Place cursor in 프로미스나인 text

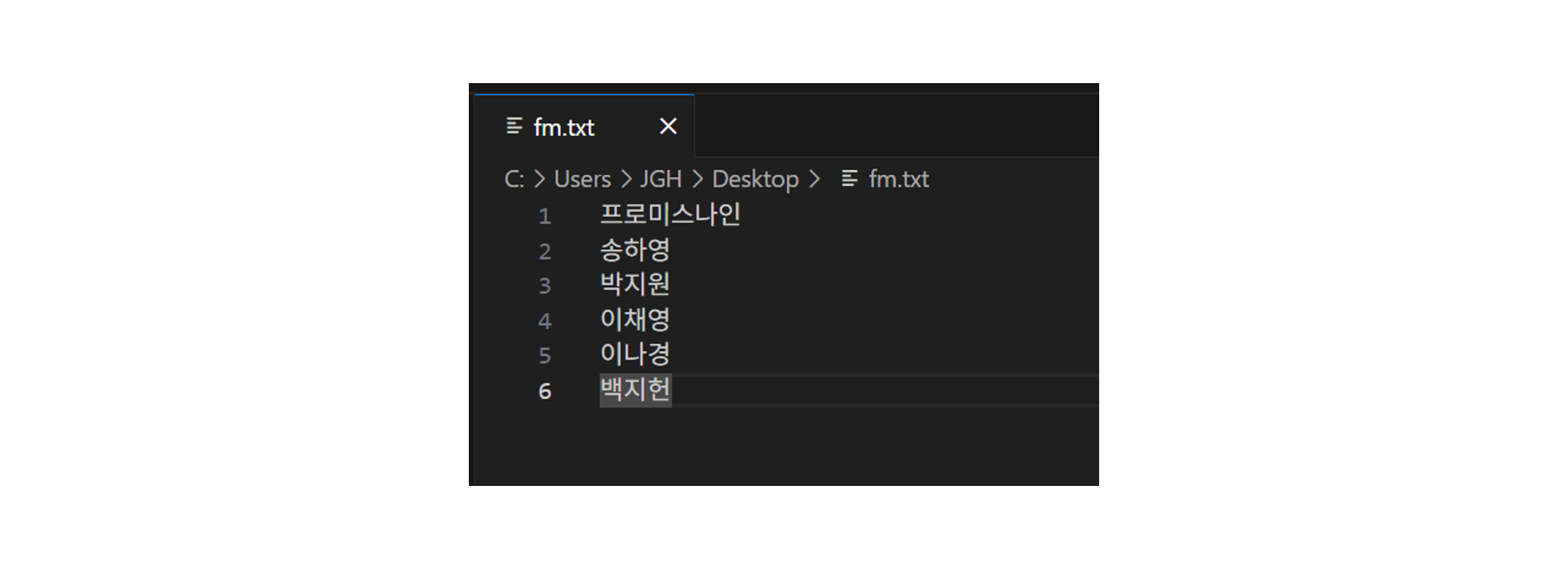670,215
